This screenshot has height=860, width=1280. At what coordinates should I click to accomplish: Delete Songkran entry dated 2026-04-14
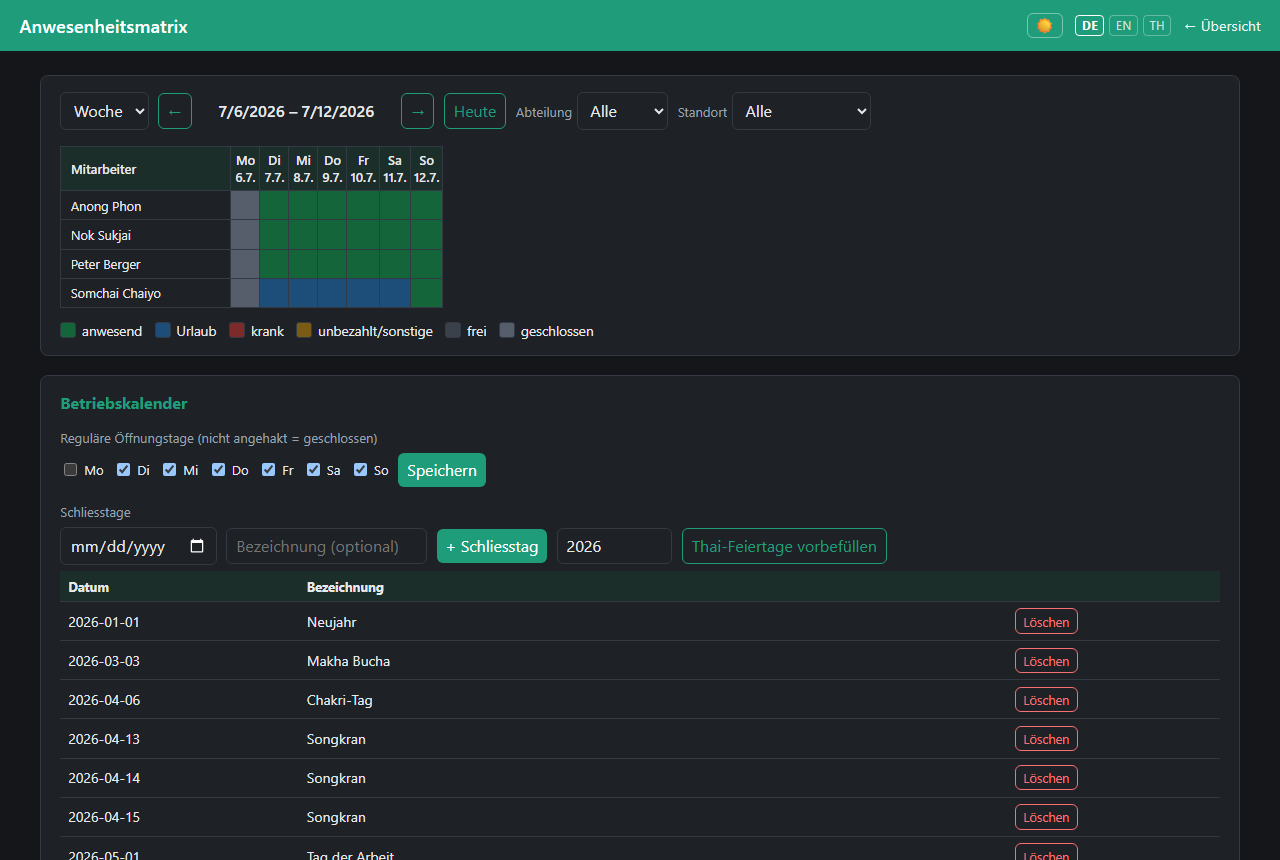pos(1046,777)
